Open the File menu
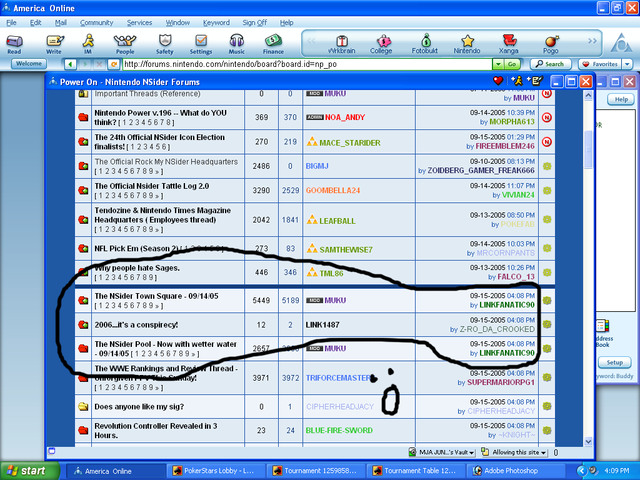 coord(11,23)
